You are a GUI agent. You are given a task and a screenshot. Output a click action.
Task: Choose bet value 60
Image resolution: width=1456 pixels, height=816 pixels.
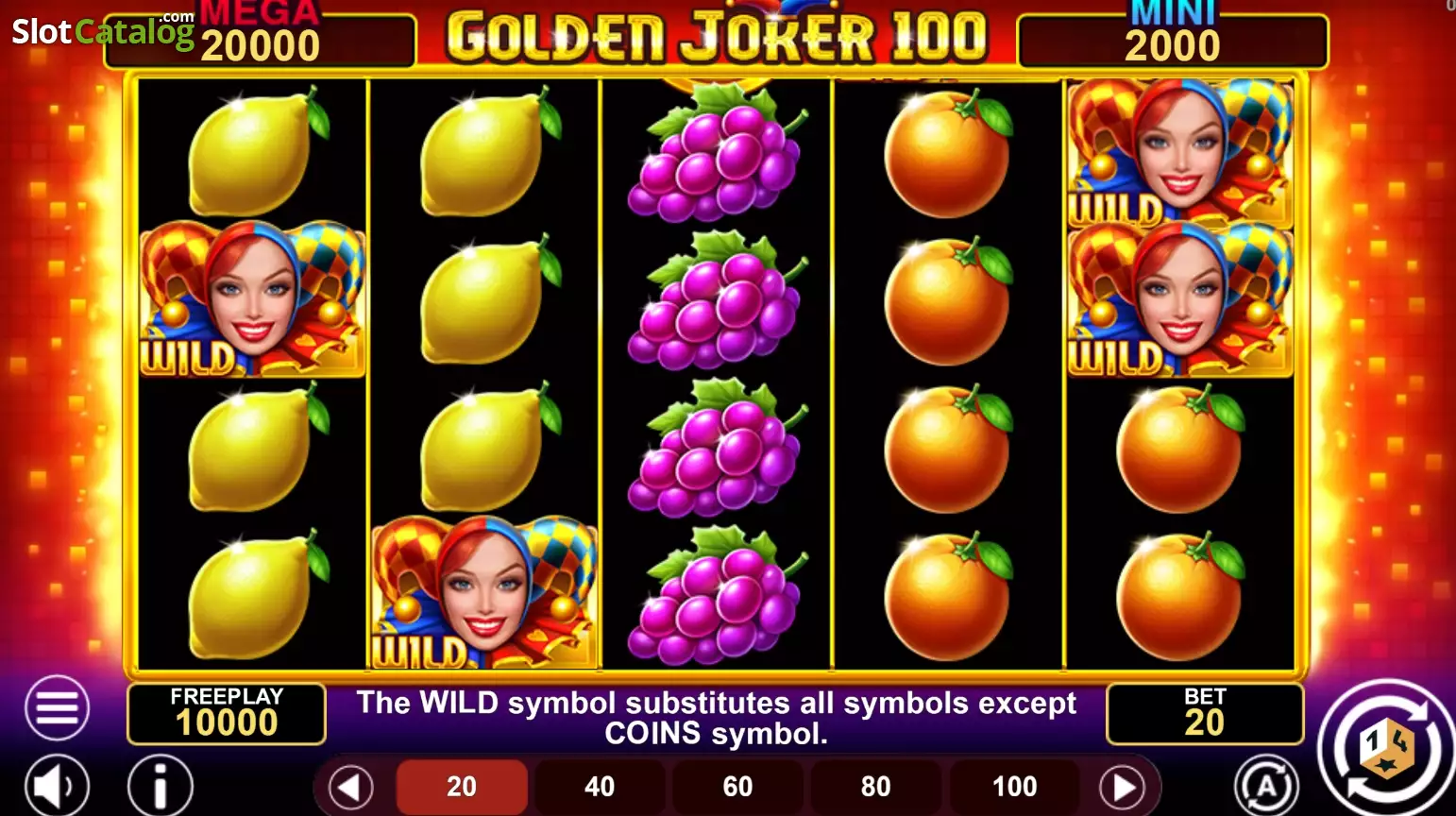[x=737, y=787]
